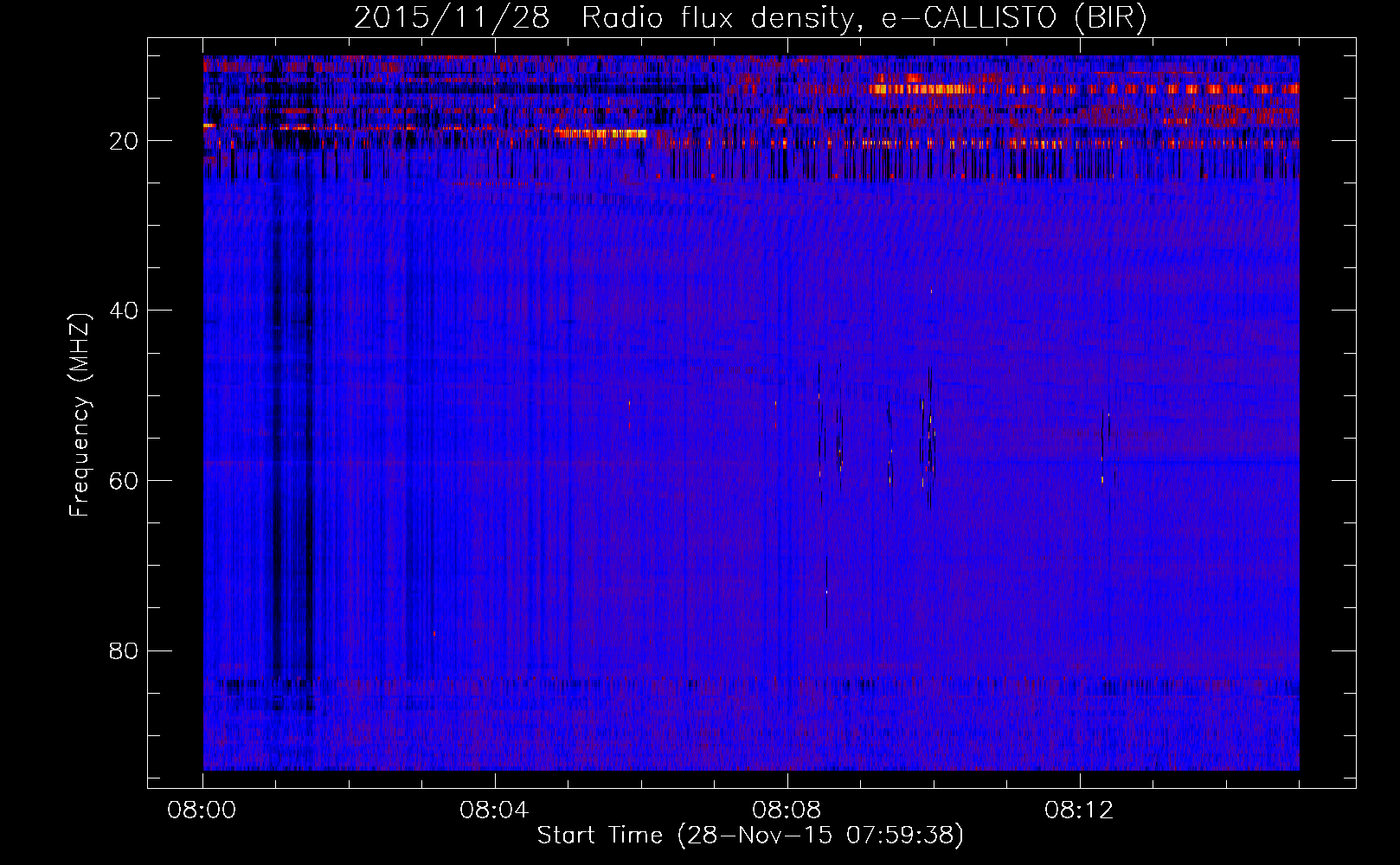Click the "08:08" time tick label
This screenshot has height=865, width=1400.
point(787,811)
